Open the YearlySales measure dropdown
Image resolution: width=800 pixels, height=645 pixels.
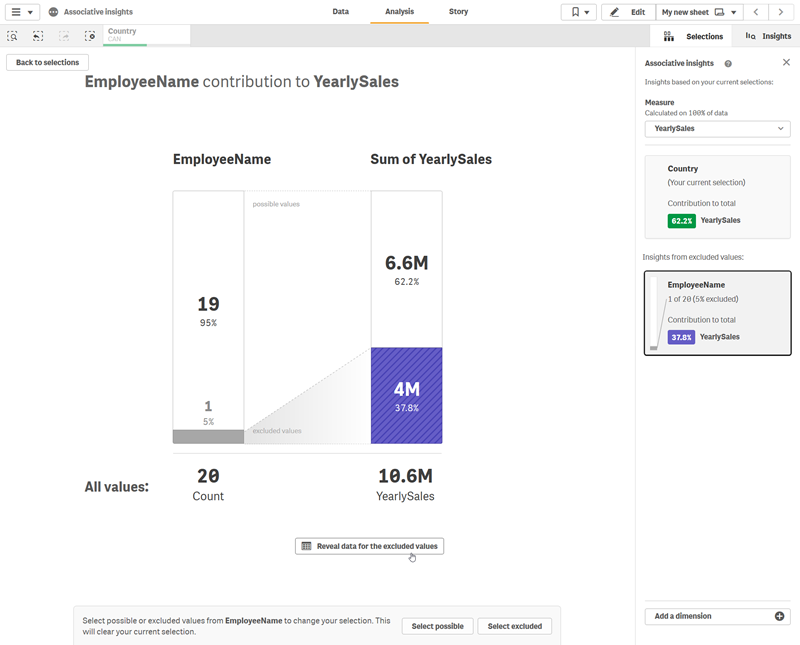click(717, 128)
